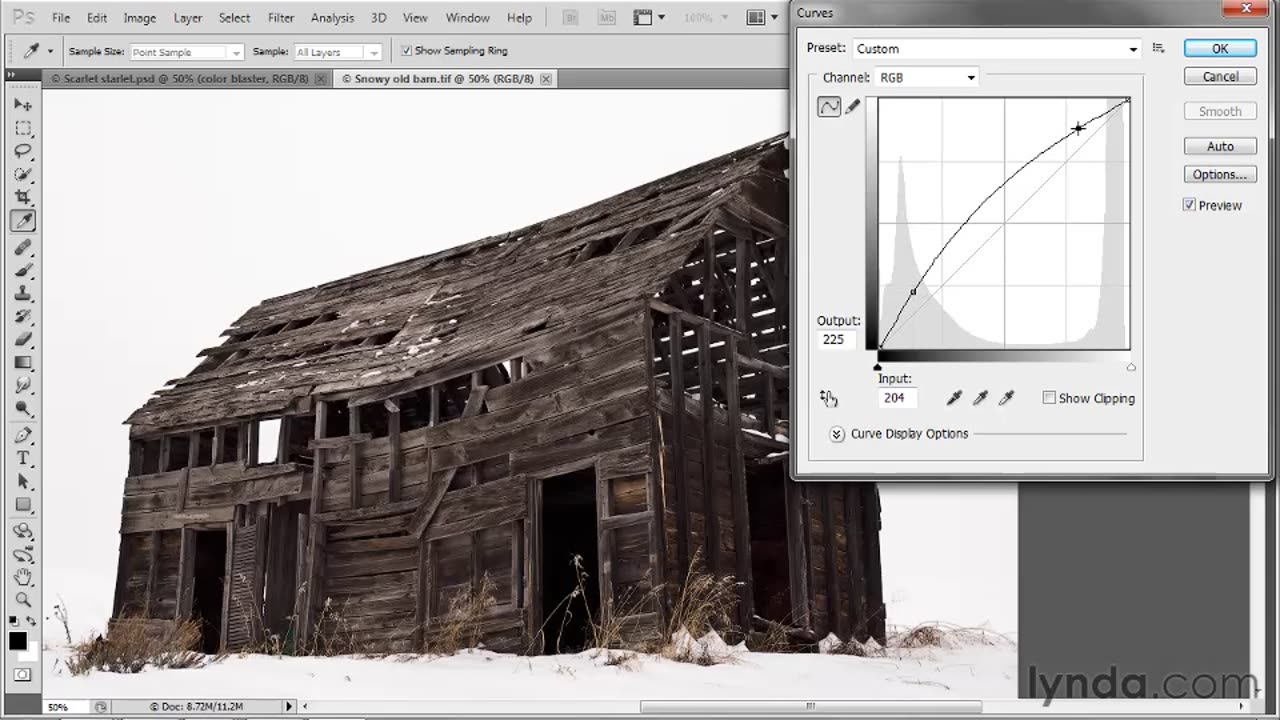Click the white point slider under the curve
The image size is (1280, 720).
[1131, 367]
